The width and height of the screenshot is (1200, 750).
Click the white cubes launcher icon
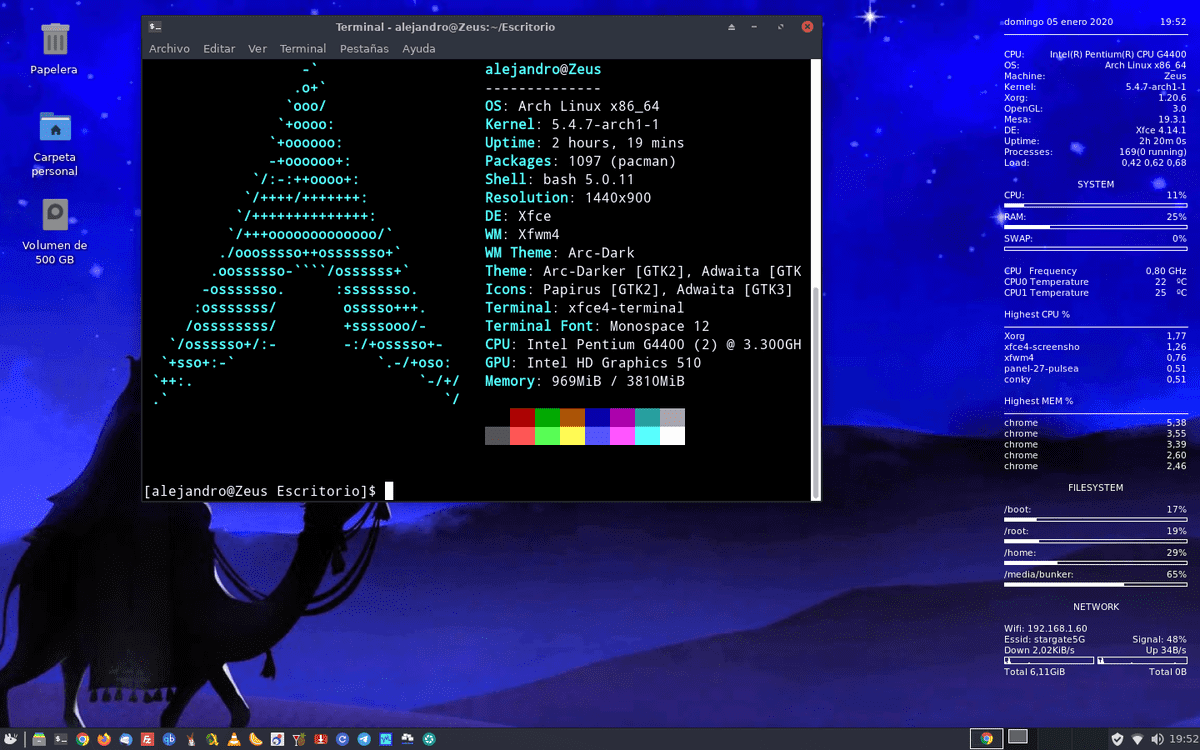point(407,739)
